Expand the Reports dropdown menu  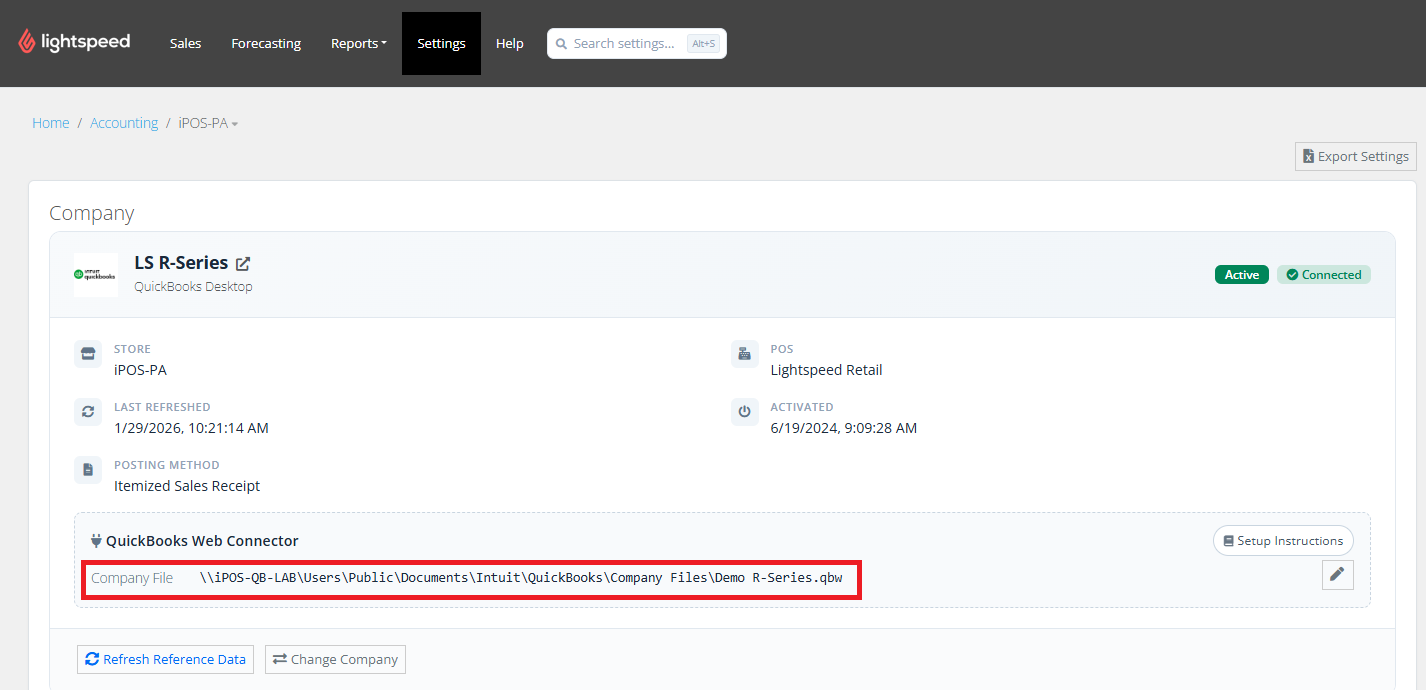[358, 43]
